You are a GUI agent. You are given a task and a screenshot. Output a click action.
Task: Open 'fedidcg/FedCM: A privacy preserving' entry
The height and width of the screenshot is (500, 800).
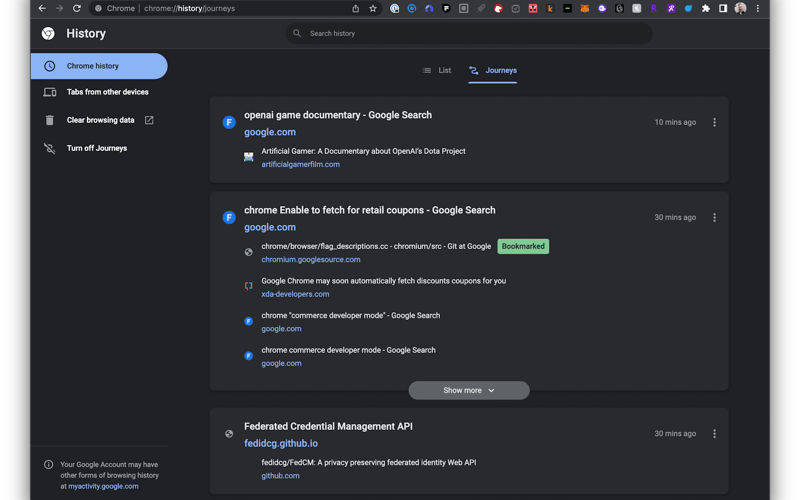pos(368,462)
